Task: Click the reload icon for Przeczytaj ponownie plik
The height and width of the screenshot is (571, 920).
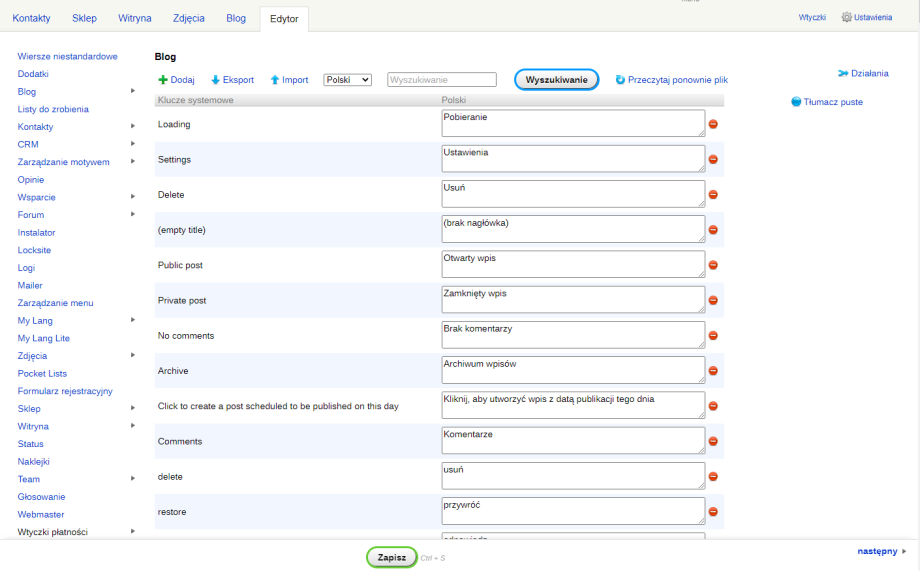Action: pos(620,80)
